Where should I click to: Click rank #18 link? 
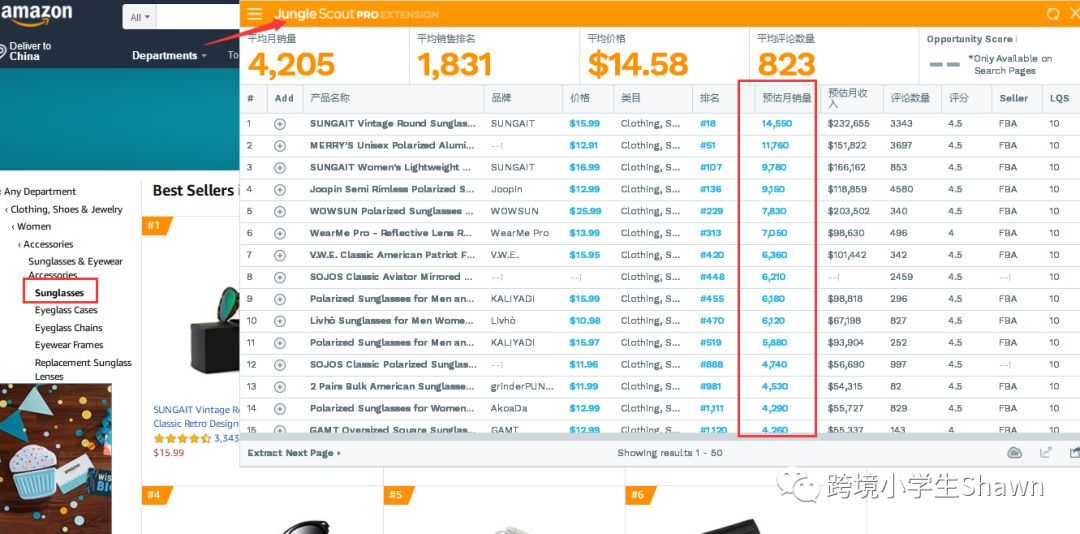click(707, 124)
